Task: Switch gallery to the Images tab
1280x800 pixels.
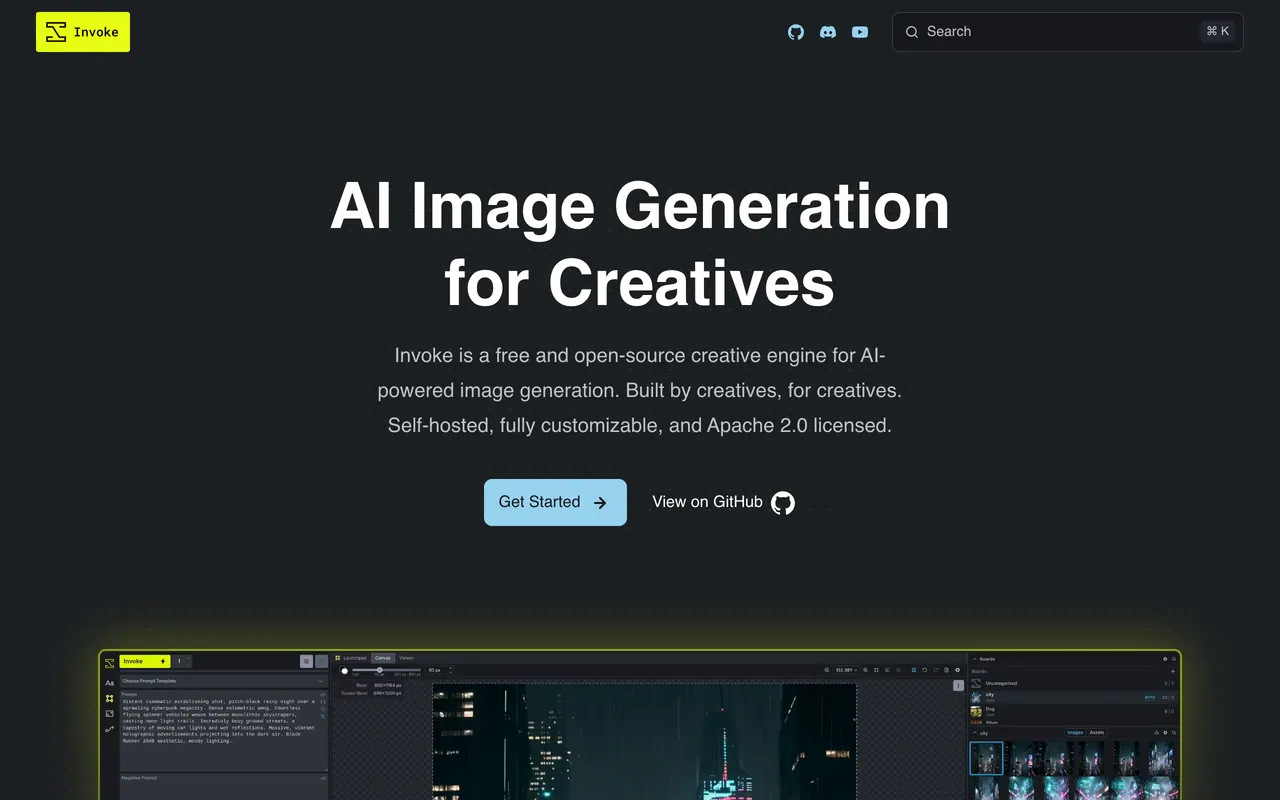Action: [1076, 733]
